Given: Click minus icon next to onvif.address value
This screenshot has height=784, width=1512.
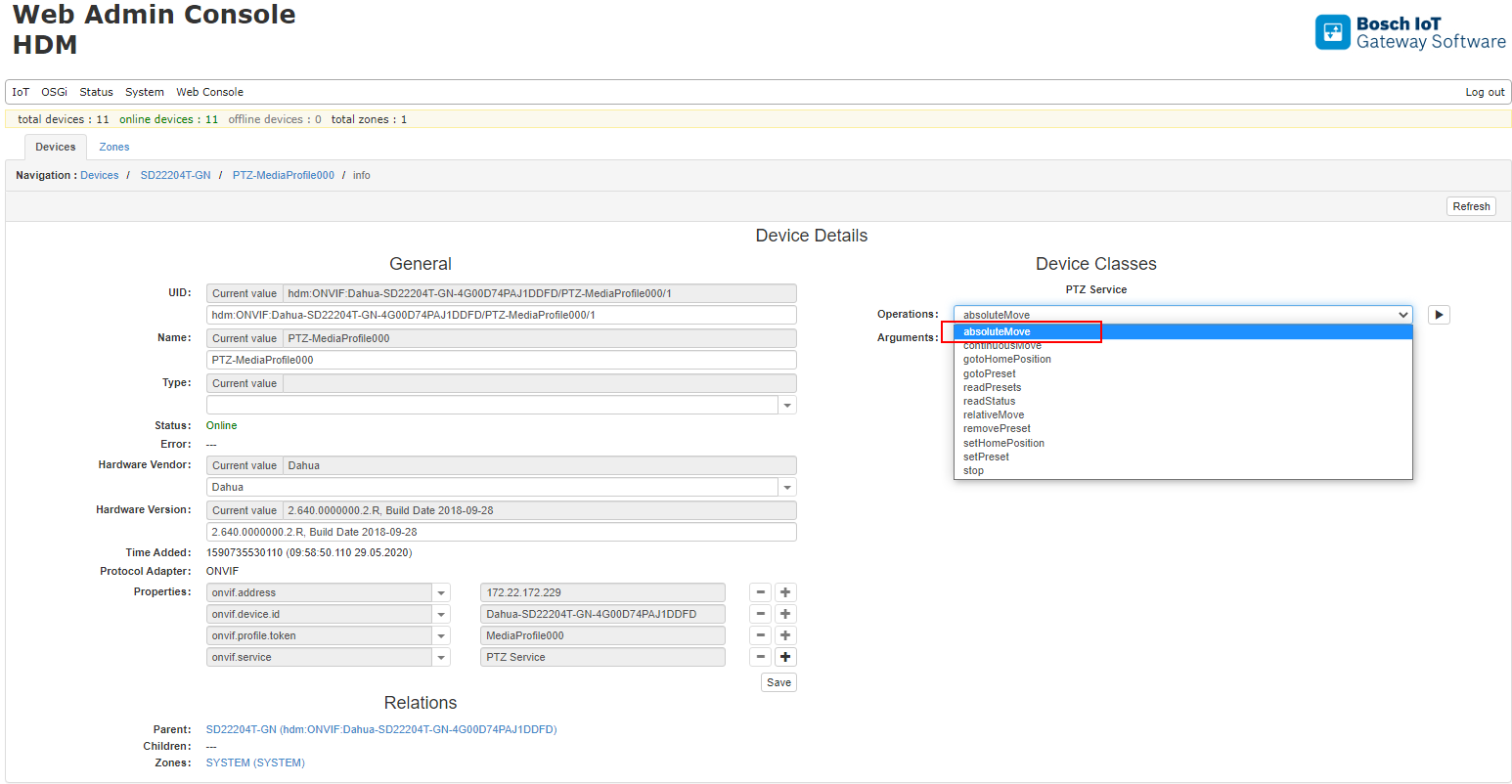Looking at the screenshot, I should coord(760,592).
